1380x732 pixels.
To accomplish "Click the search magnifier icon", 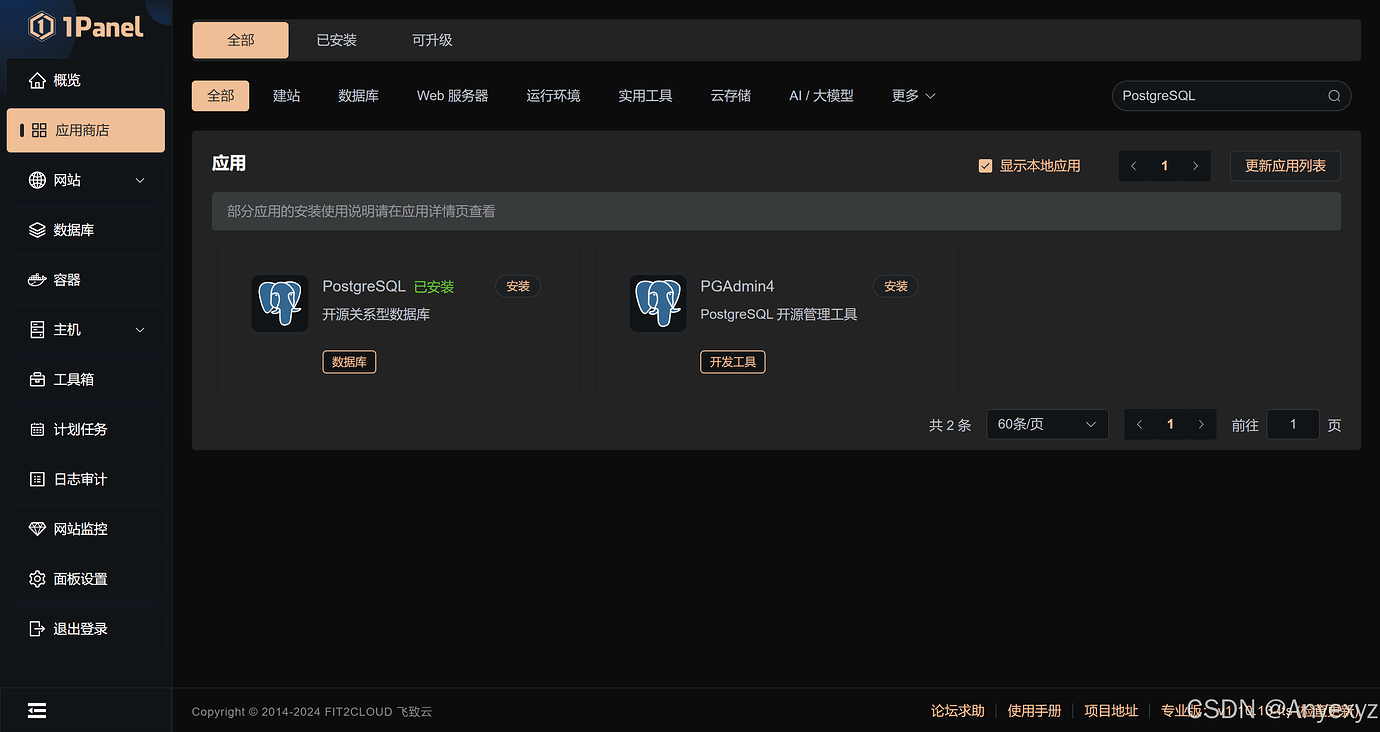I will coord(1334,96).
